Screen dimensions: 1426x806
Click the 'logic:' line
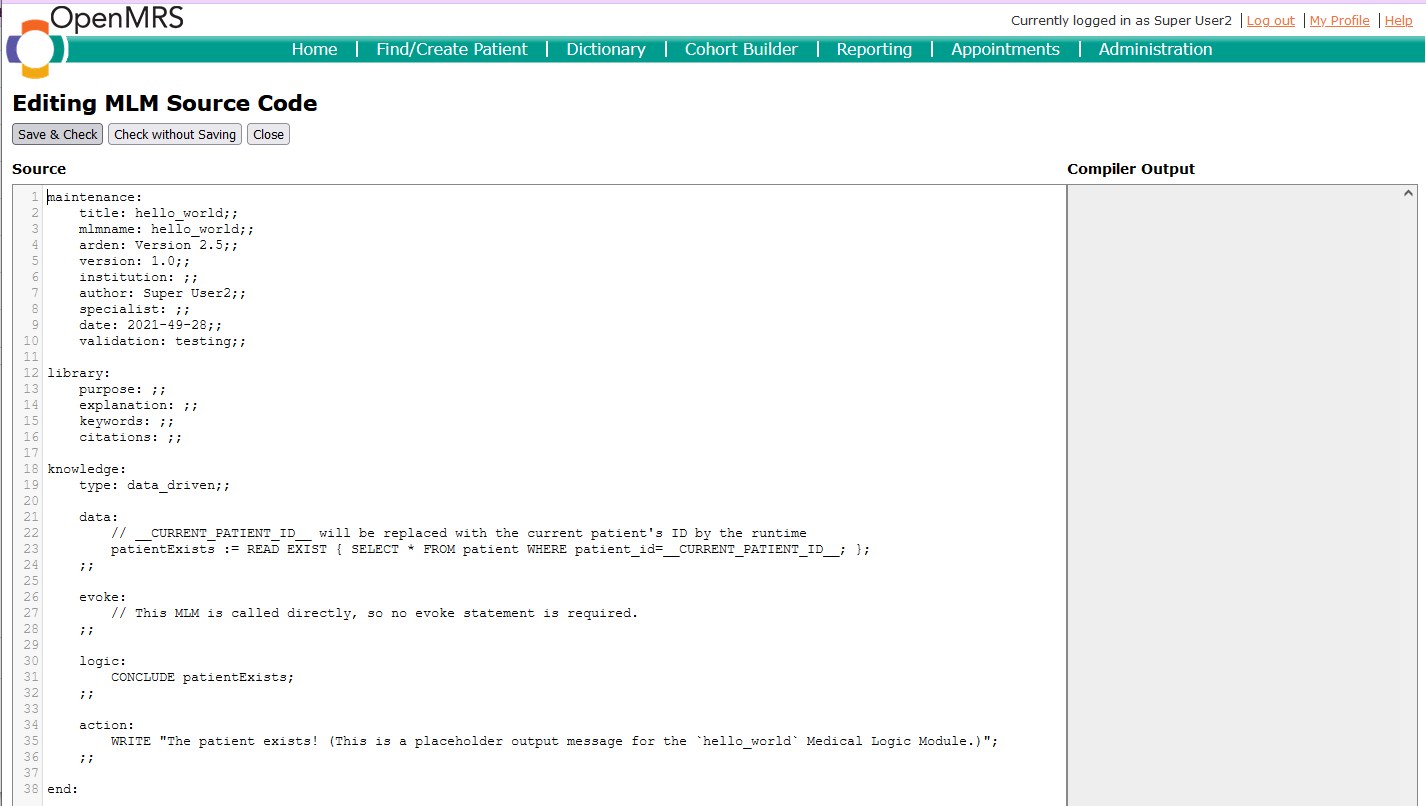103,661
